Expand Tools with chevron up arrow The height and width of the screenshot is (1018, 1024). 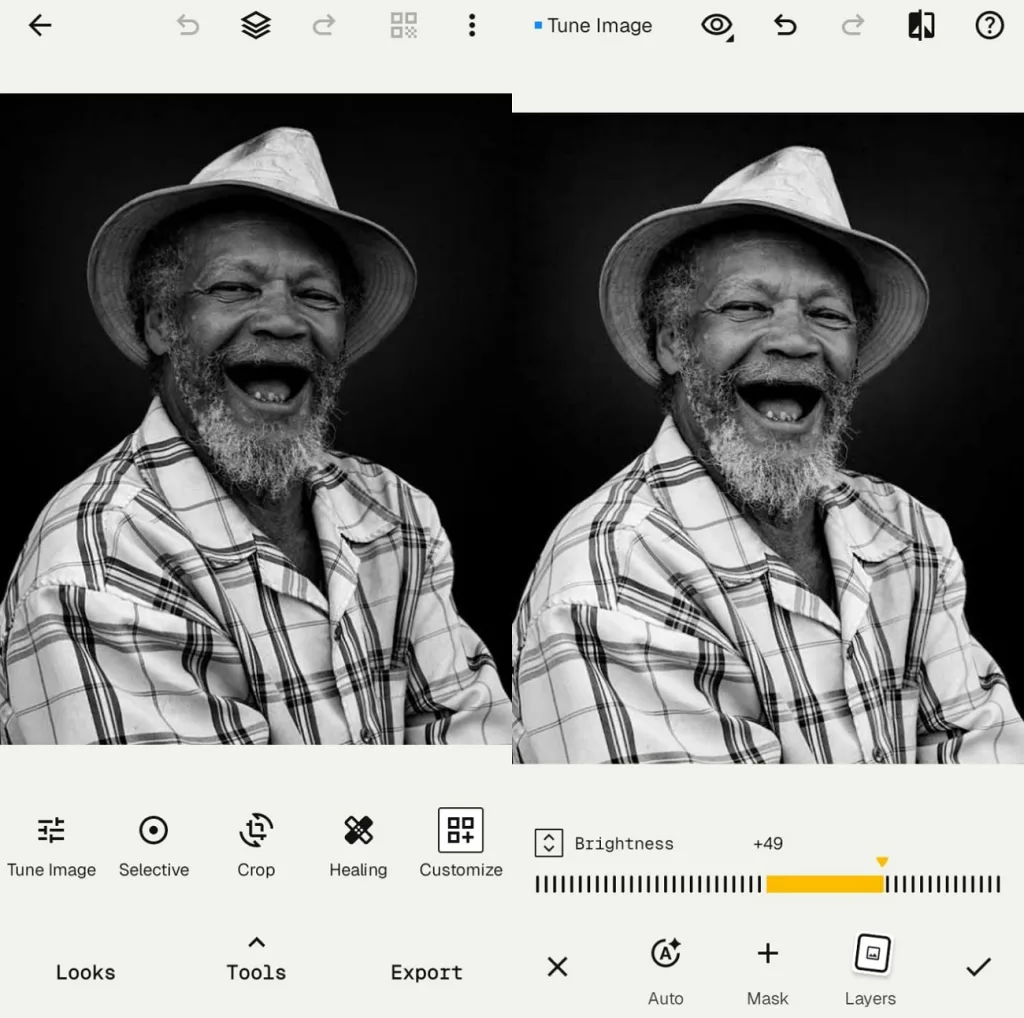point(257,942)
